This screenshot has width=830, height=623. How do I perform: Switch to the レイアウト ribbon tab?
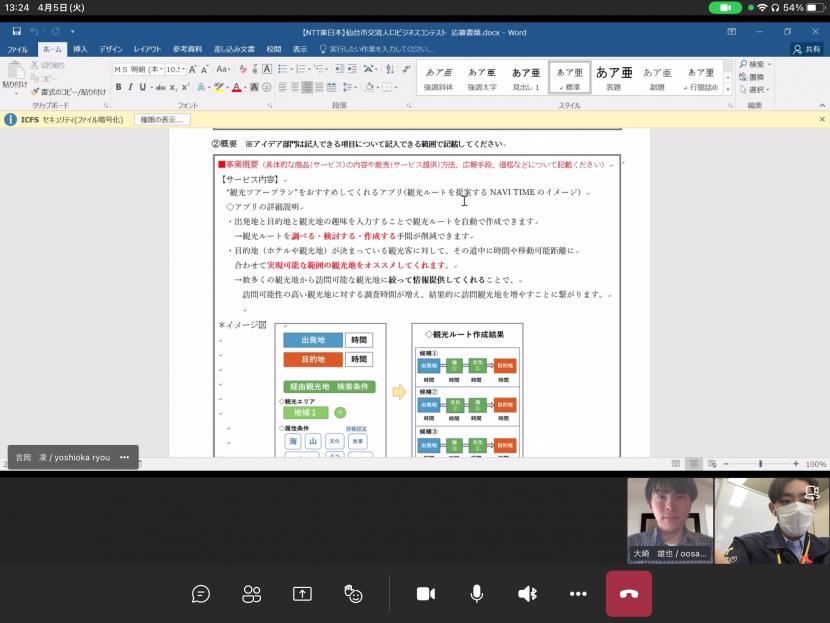tap(147, 49)
